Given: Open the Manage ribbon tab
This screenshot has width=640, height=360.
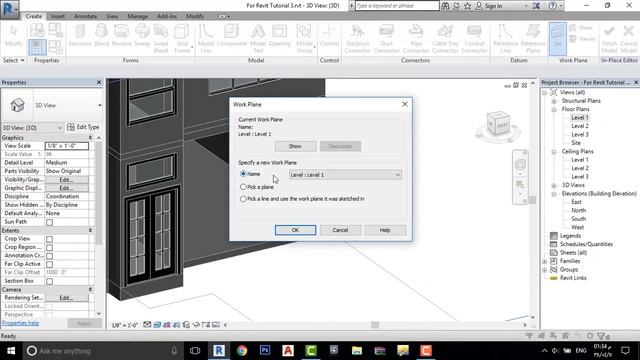Looking at the screenshot, I should (138, 16).
